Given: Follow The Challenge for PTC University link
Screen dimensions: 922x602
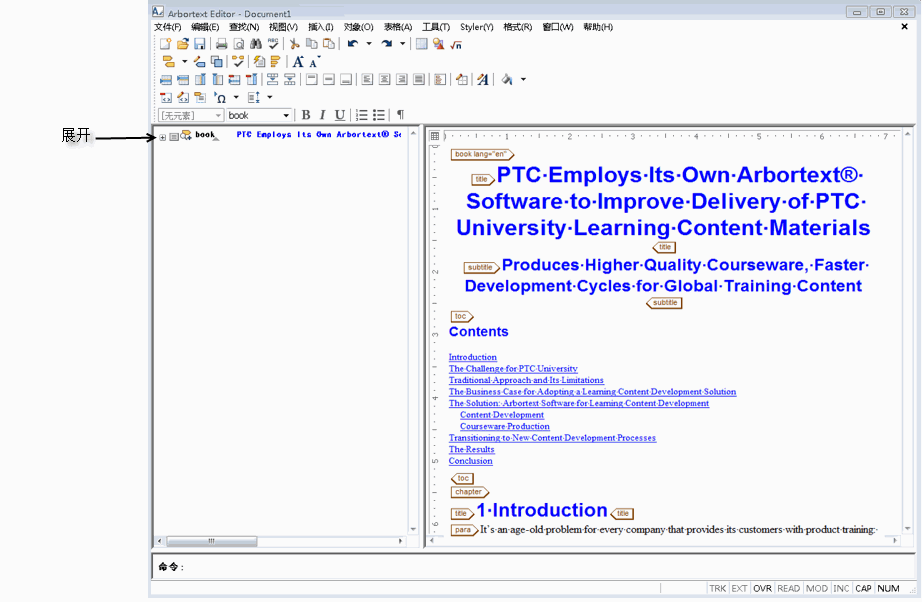Looking at the screenshot, I should pos(513,369).
